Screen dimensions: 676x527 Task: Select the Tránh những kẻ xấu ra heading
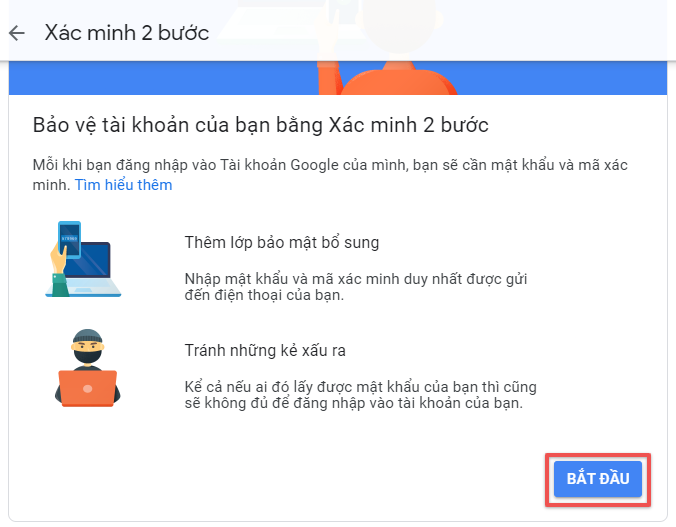tap(265, 350)
